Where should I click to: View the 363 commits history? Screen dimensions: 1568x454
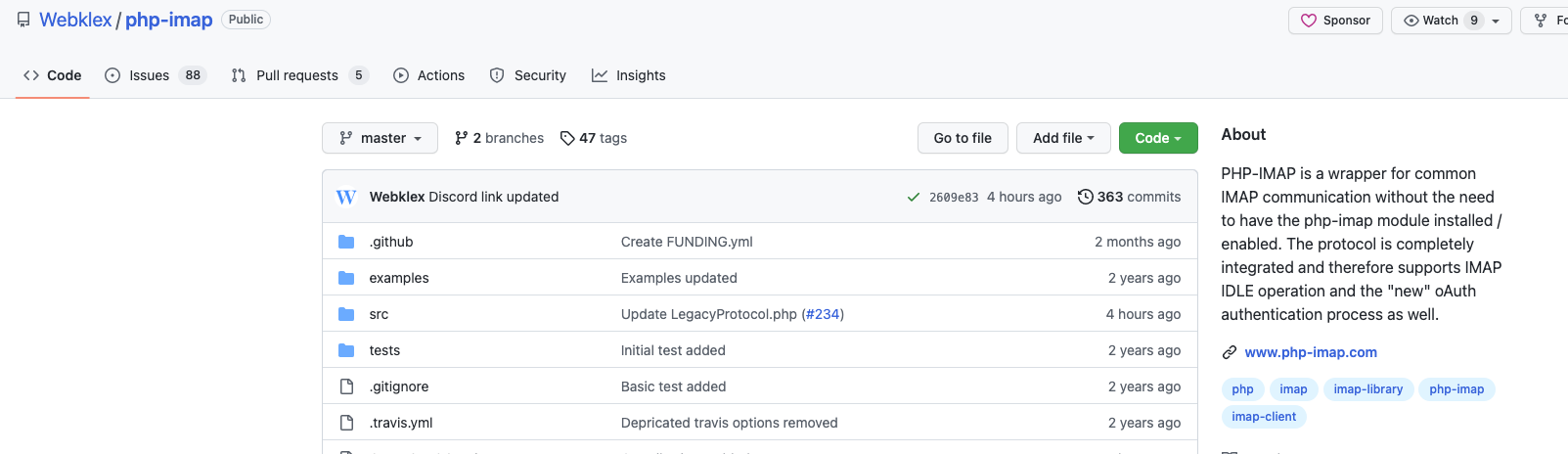pyautogui.click(x=1130, y=197)
